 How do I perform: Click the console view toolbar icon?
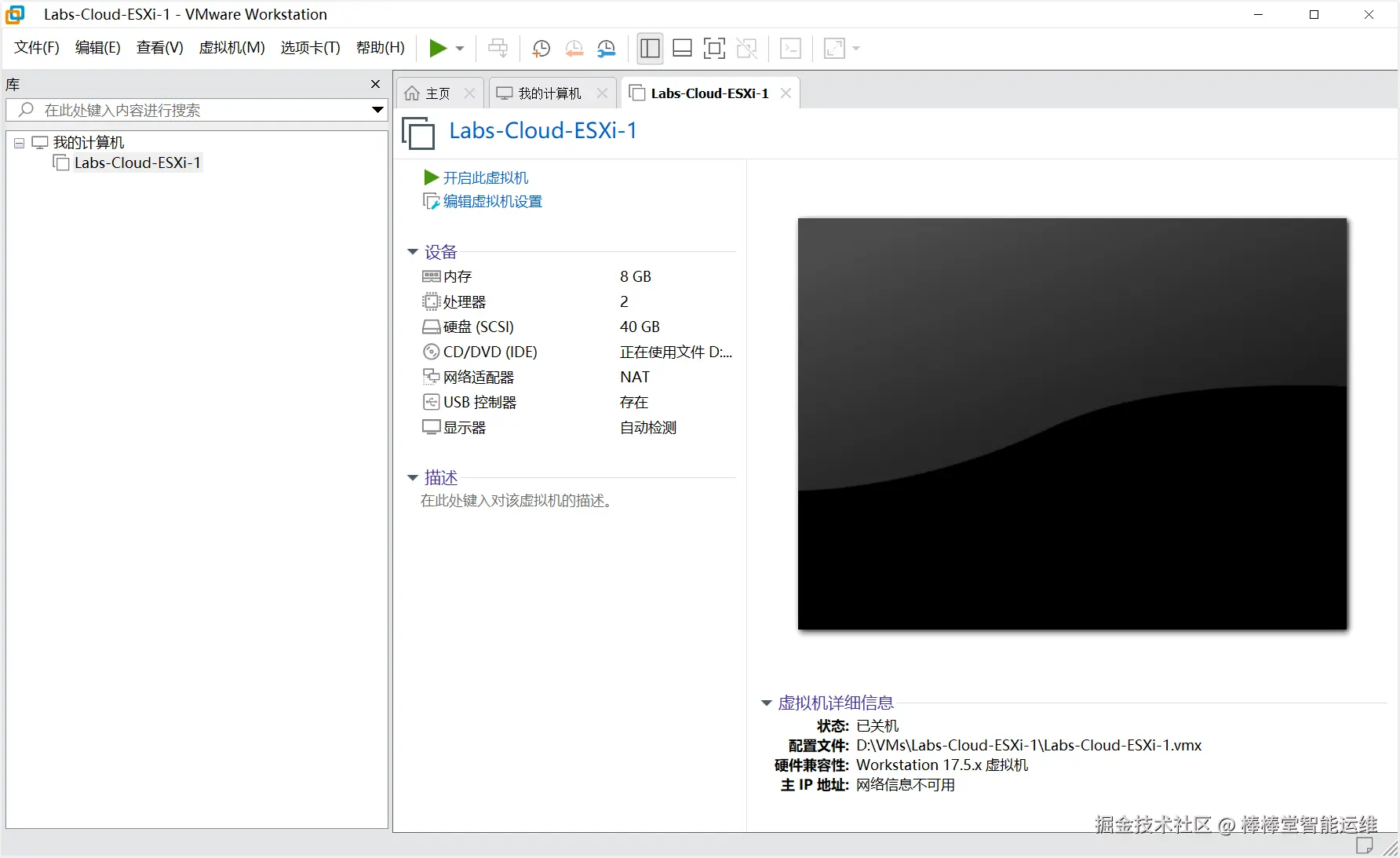pyautogui.click(x=790, y=49)
